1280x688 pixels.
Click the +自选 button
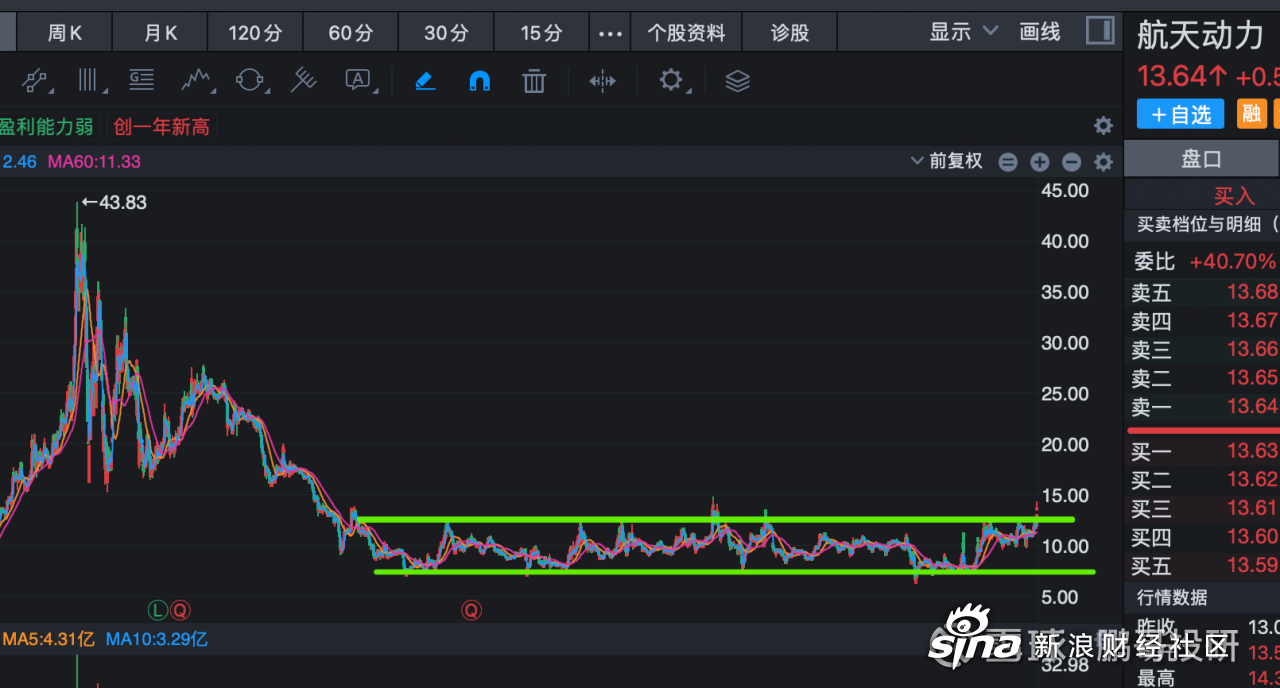1181,114
